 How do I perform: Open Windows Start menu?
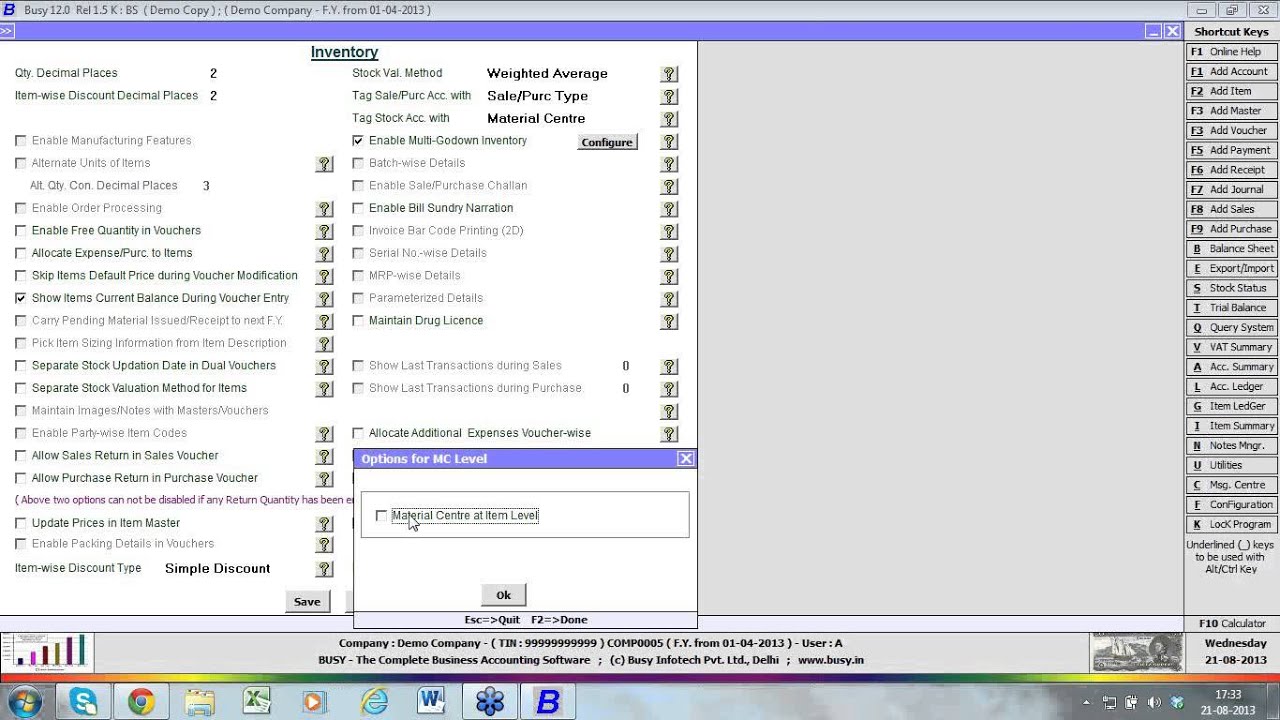(25, 701)
